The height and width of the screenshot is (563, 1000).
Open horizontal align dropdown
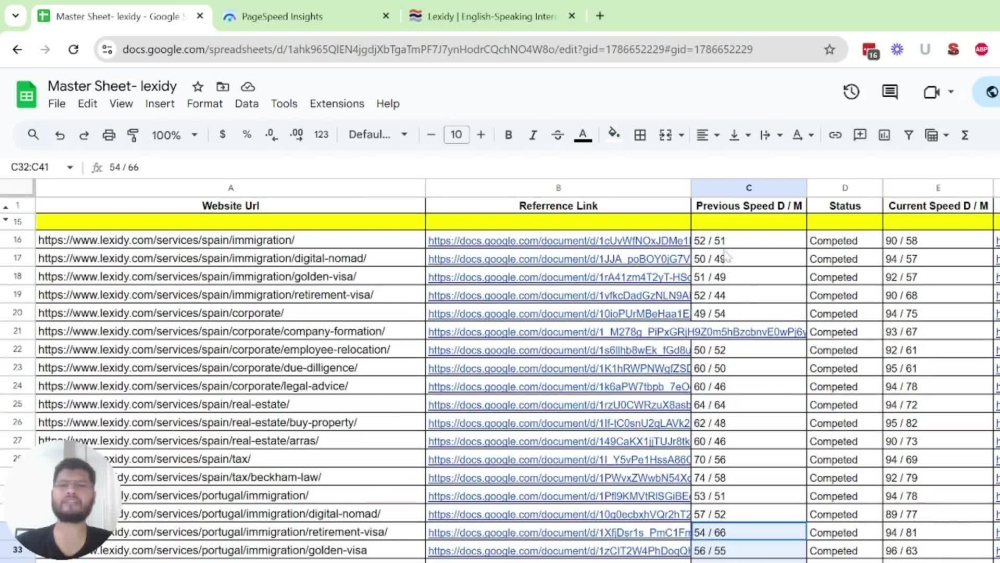click(x=707, y=135)
